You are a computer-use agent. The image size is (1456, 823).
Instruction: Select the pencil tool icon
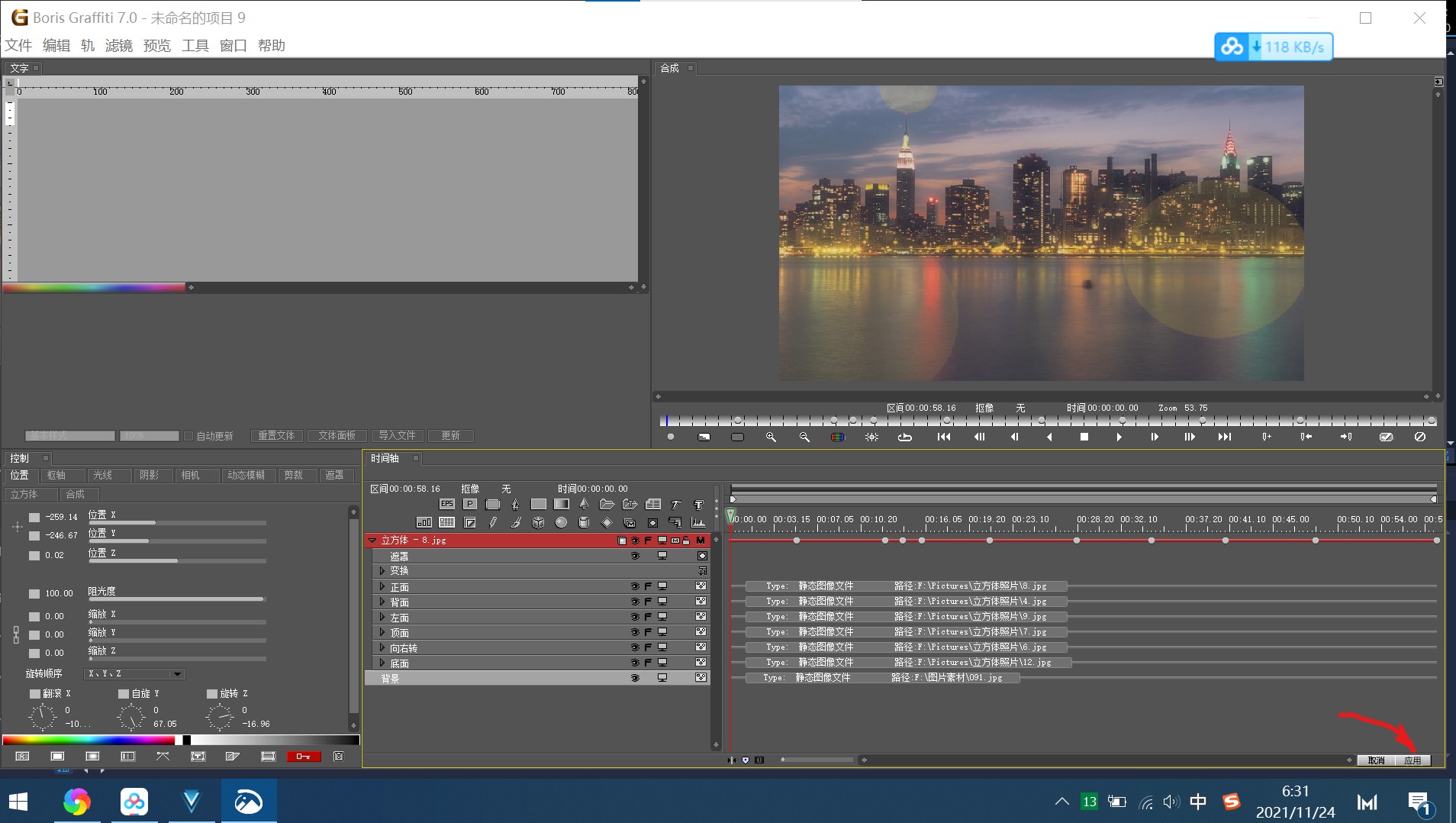492,523
